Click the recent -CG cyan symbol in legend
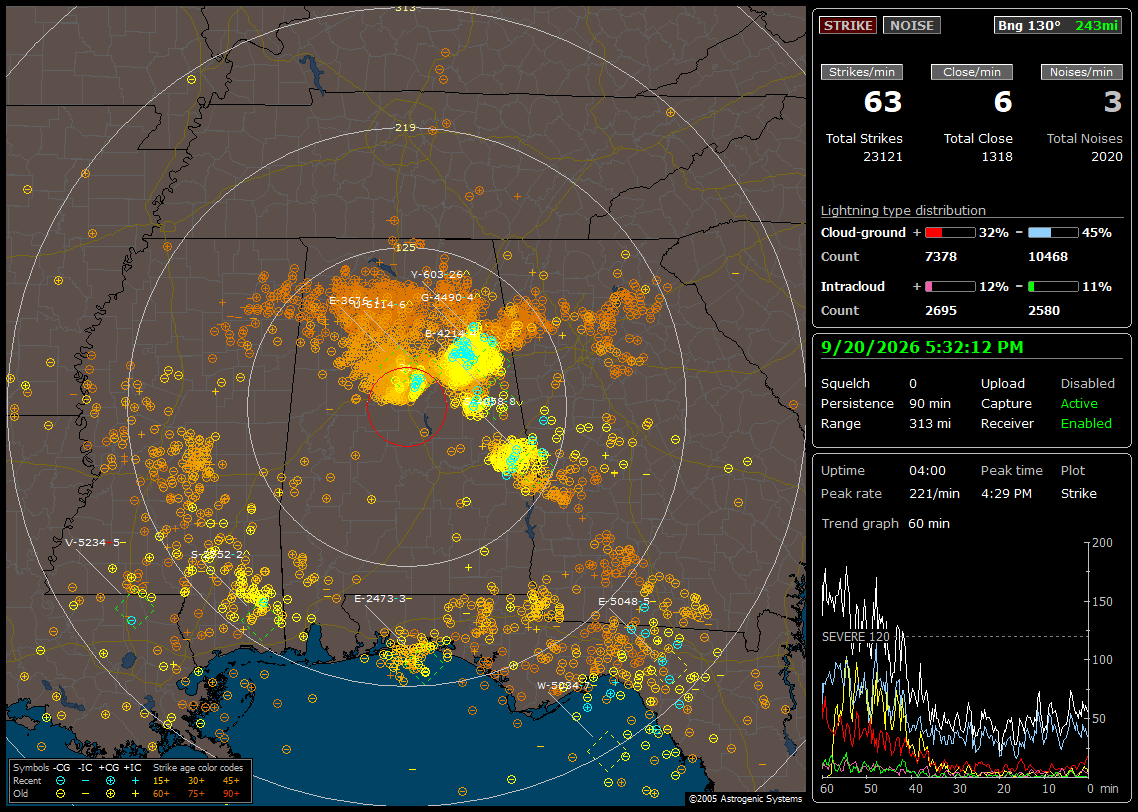 pyautogui.click(x=60, y=781)
